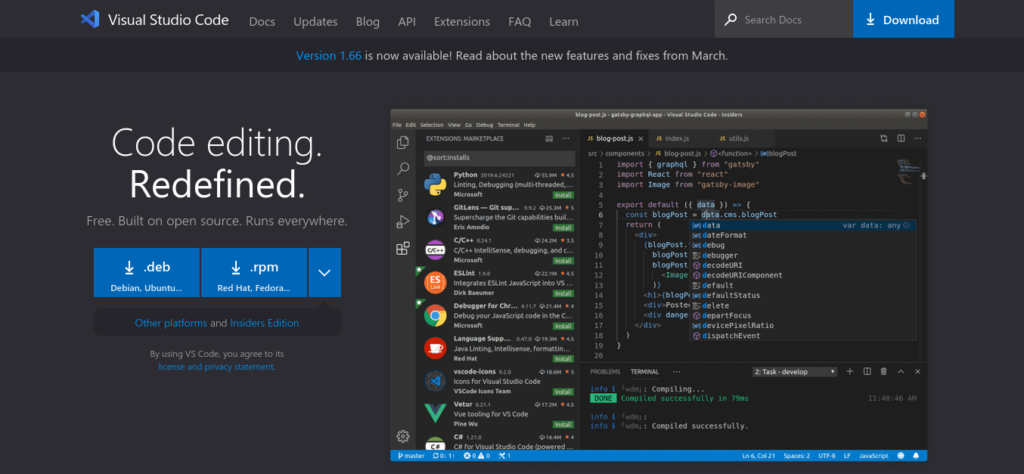Click the blue Download button in header

903,19
